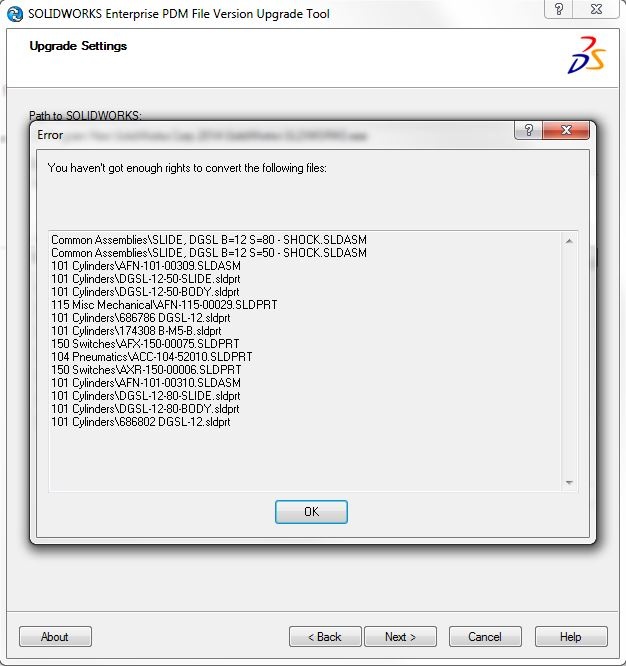This screenshot has width=626, height=666.
Task: Select ACC-104-52010.SLDPRT entry
Action: (x=152, y=357)
